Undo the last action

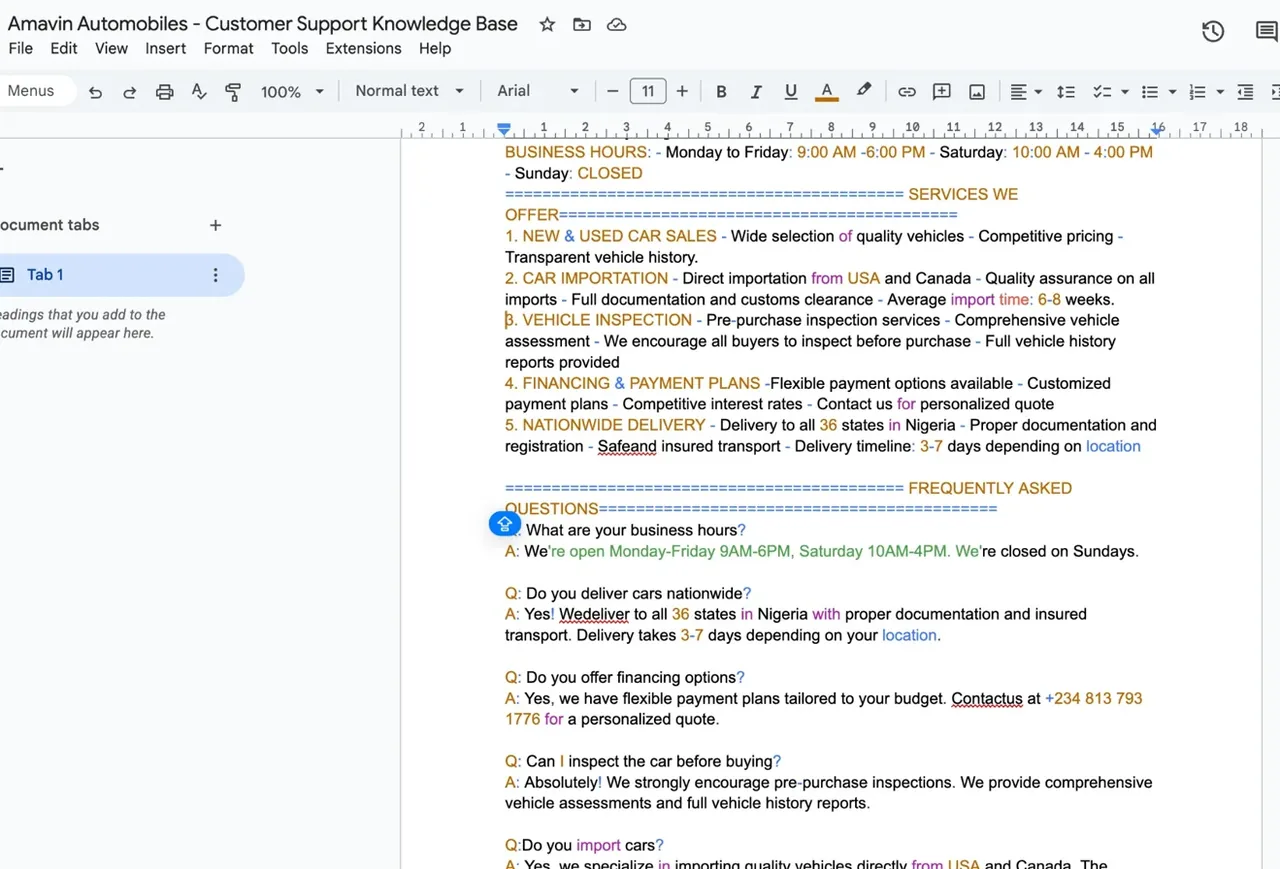click(95, 92)
